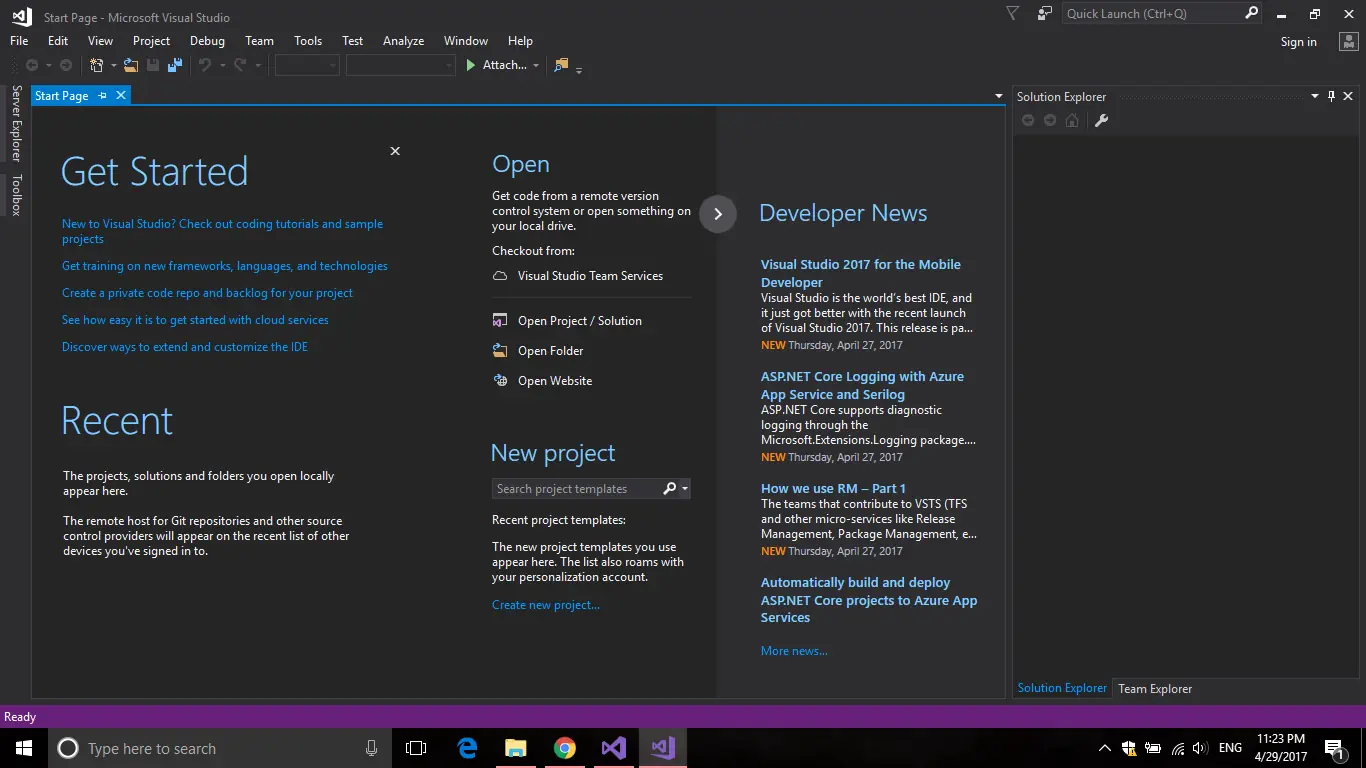
Task: Click the Redo toolbar icon
Action: [x=240, y=65]
